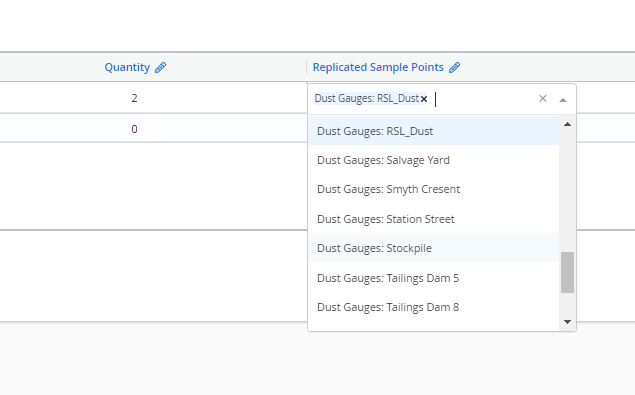Click the dropdown list scrollbar thumb
This screenshot has width=635, height=395.
(x=567, y=272)
